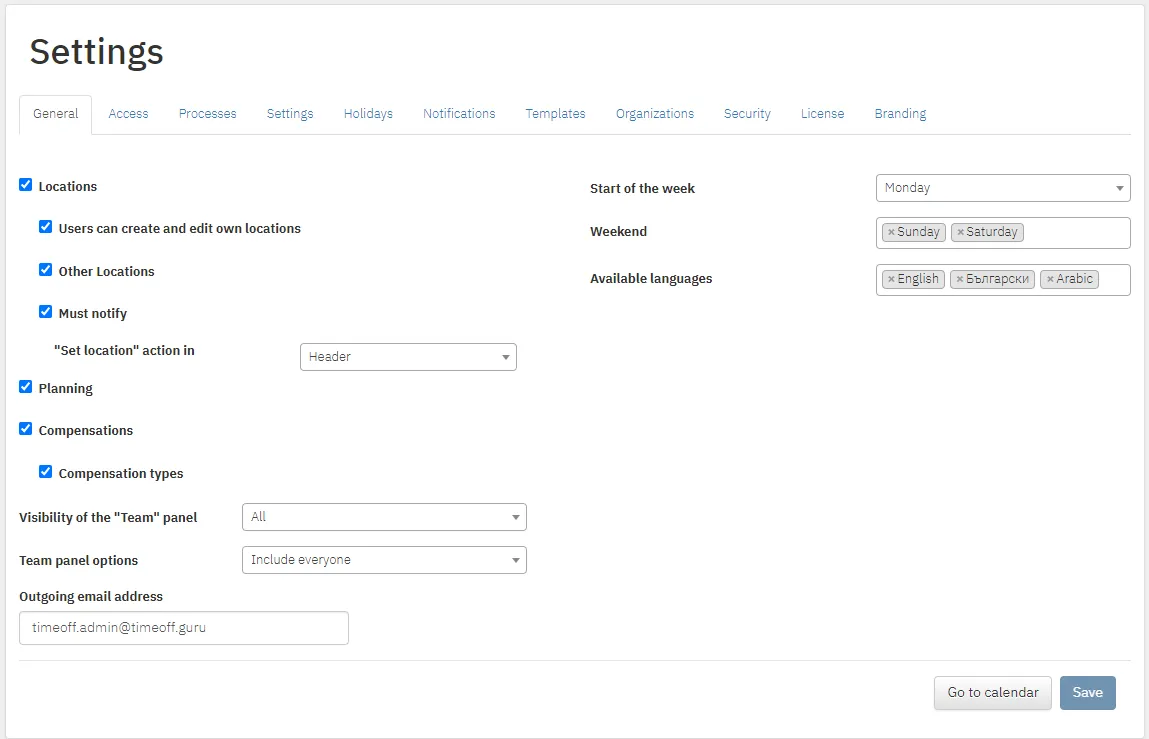Toggle the Other Locations checkbox

[x=45, y=270]
